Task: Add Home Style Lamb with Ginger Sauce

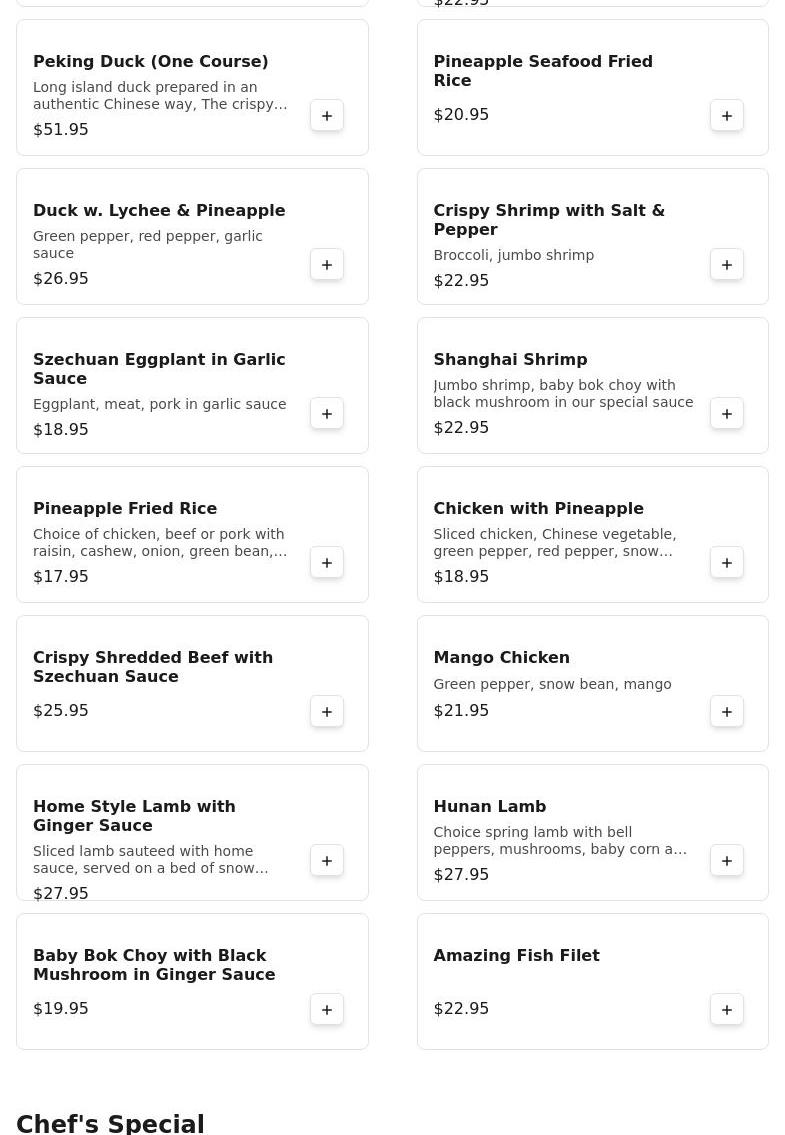Action: point(327,861)
